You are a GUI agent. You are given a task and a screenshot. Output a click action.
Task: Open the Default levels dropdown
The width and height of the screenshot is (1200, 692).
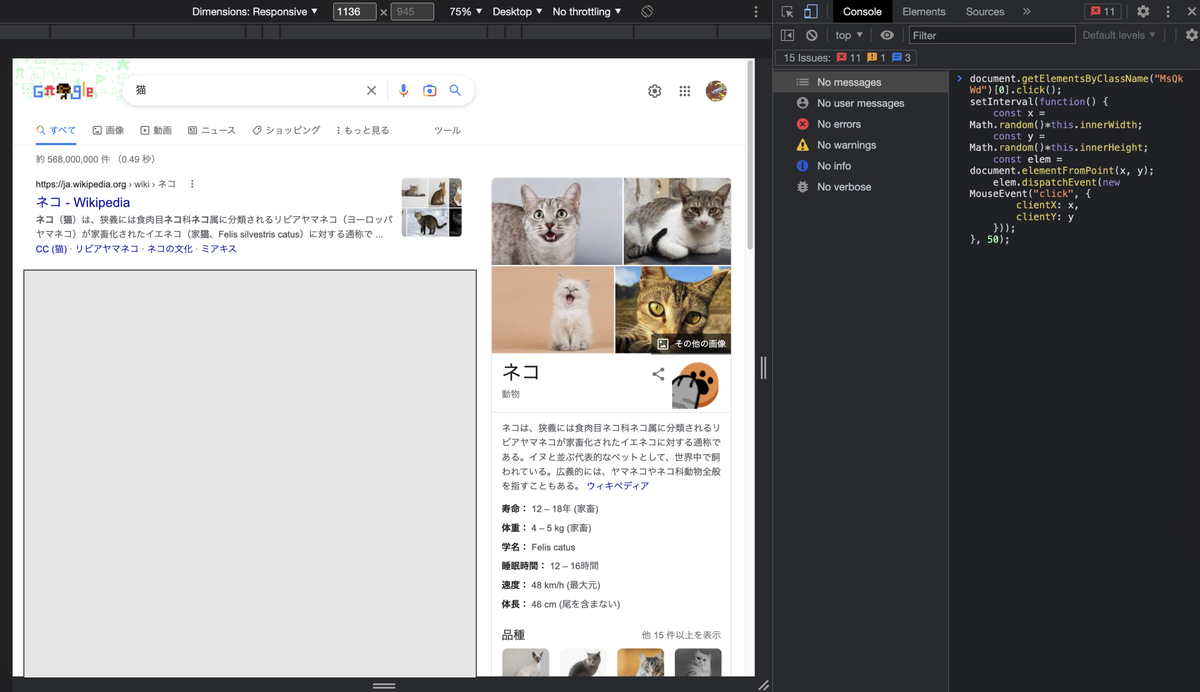click(1119, 35)
